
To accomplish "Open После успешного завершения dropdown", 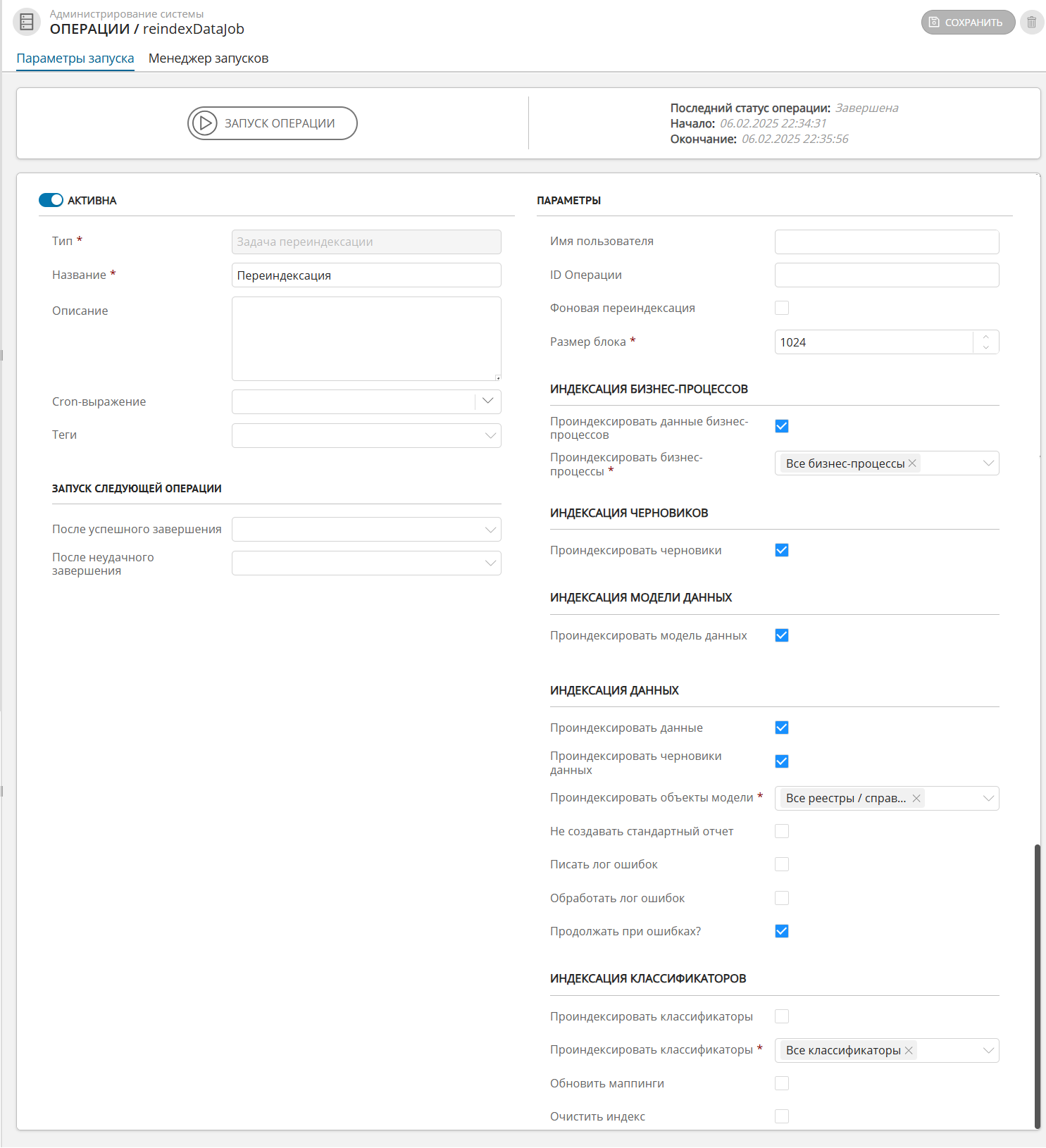I will [490, 530].
